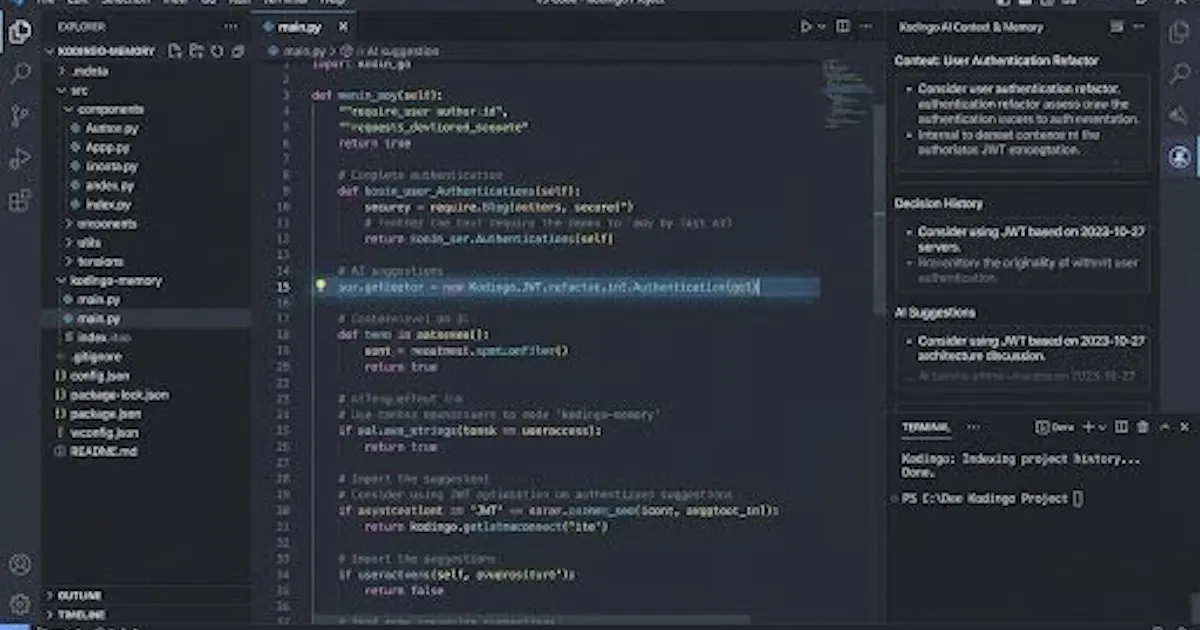Open the README.md file
This screenshot has height=630, width=1200.
click(104, 452)
